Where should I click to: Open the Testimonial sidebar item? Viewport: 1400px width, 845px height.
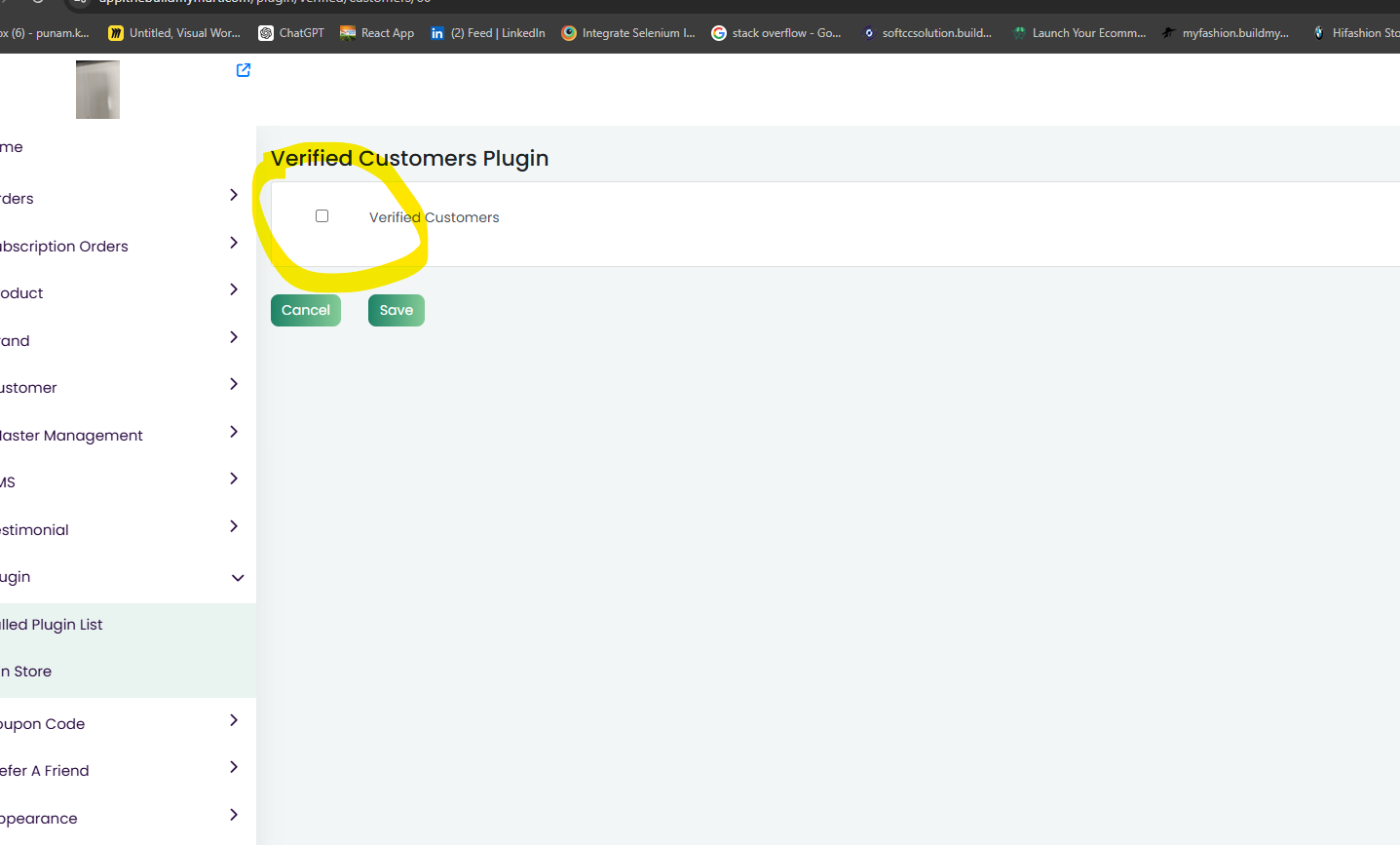pos(34,530)
